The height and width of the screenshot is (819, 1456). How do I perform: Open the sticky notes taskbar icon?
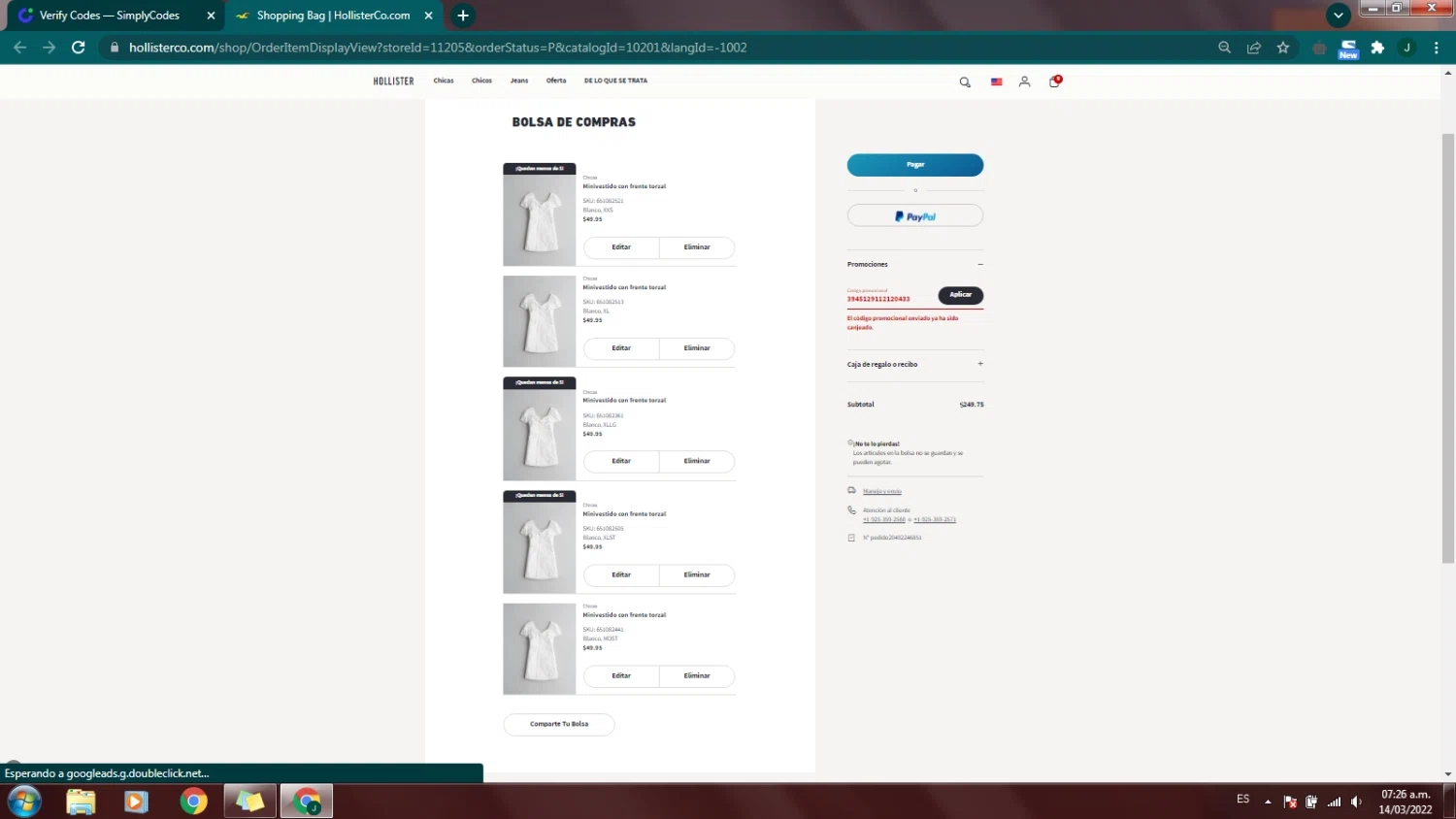click(x=249, y=802)
